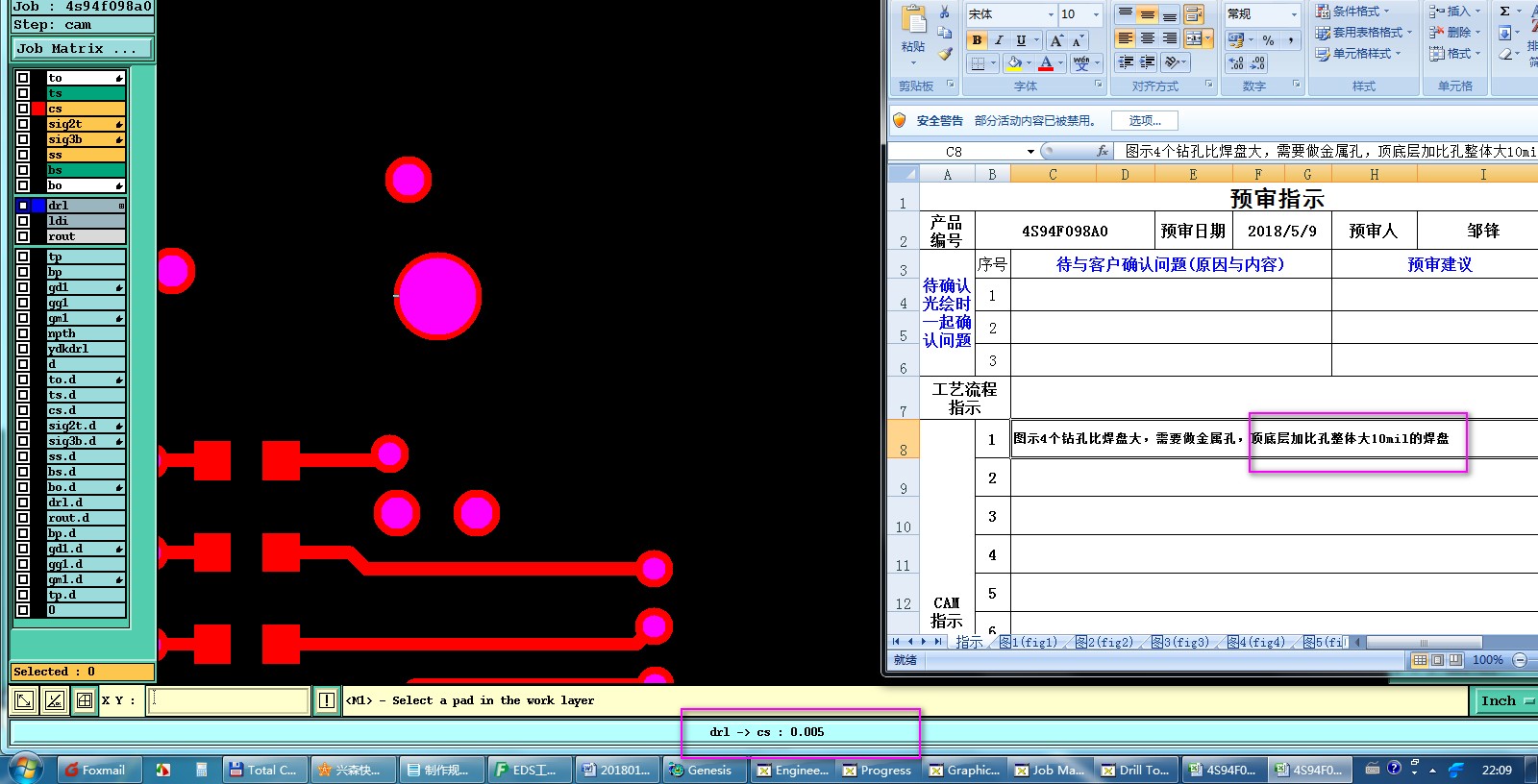
Task: Open the 单元格样式 cell styles button
Action: tap(1357, 54)
